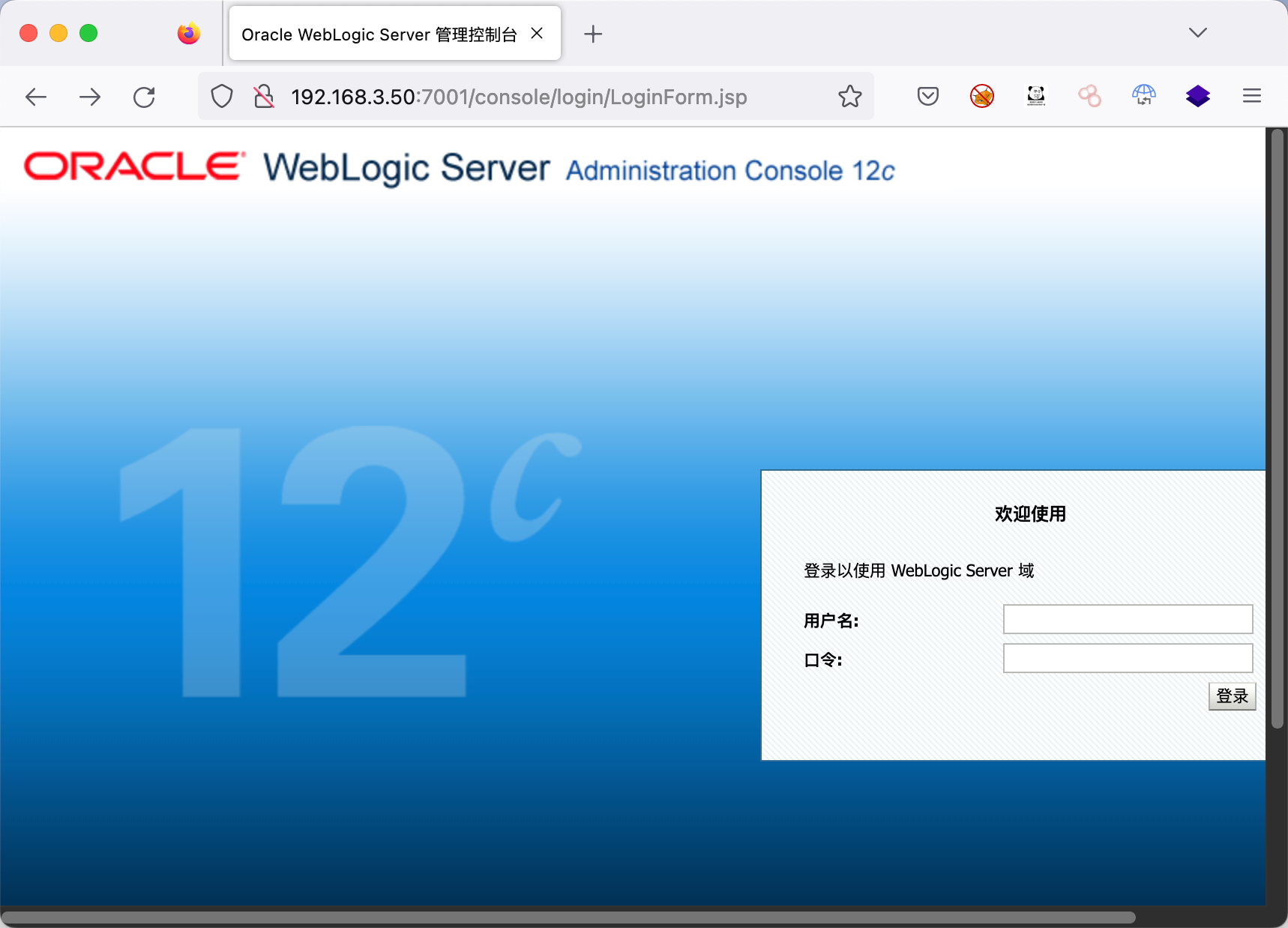The image size is (1288, 928).
Task: Go forward to the next page
Action: pos(90,97)
